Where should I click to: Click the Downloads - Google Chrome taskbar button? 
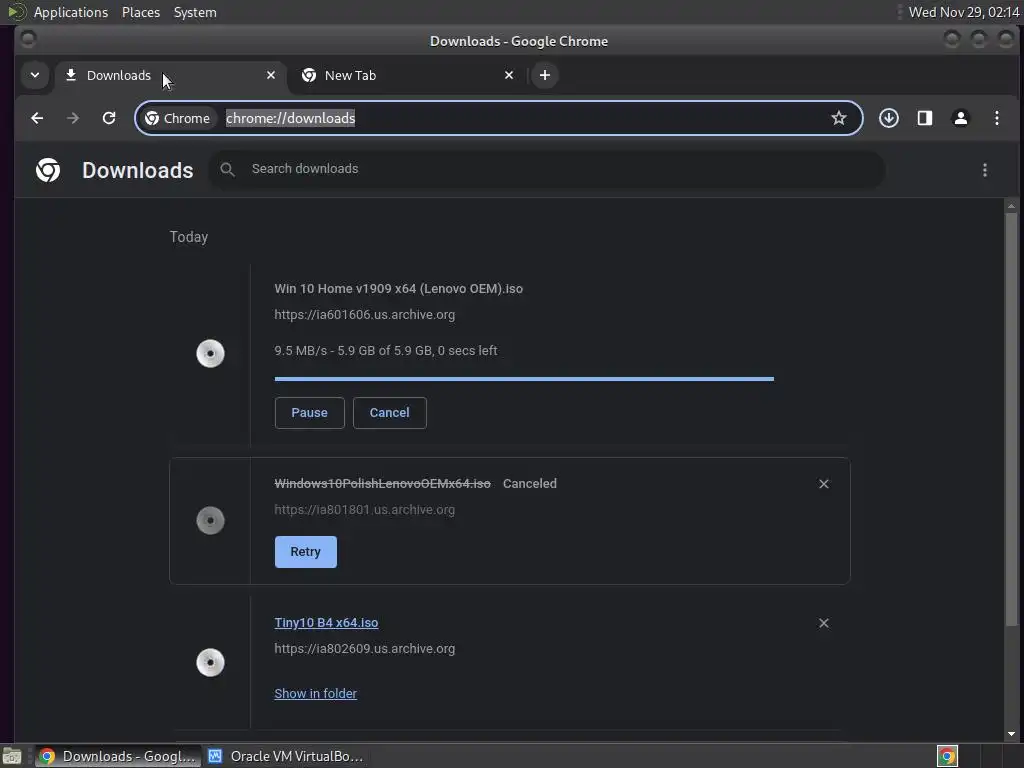coord(117,756)
